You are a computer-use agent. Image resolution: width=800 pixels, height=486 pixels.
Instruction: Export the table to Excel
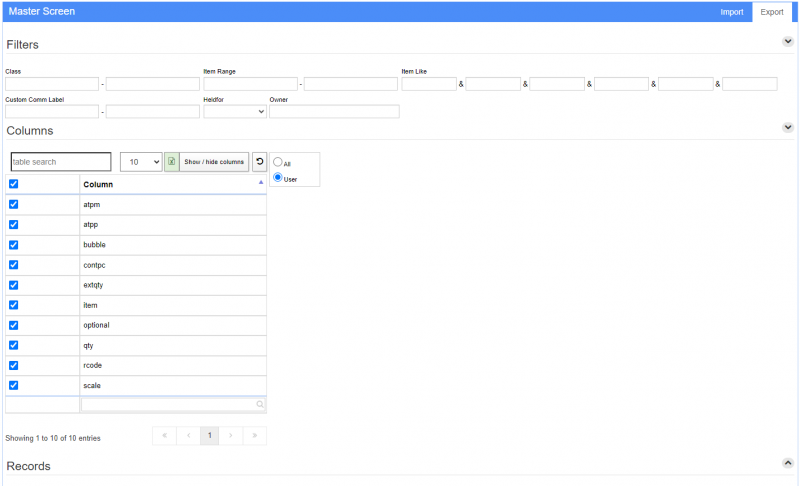pyautogui.click(x=171, y=161)
